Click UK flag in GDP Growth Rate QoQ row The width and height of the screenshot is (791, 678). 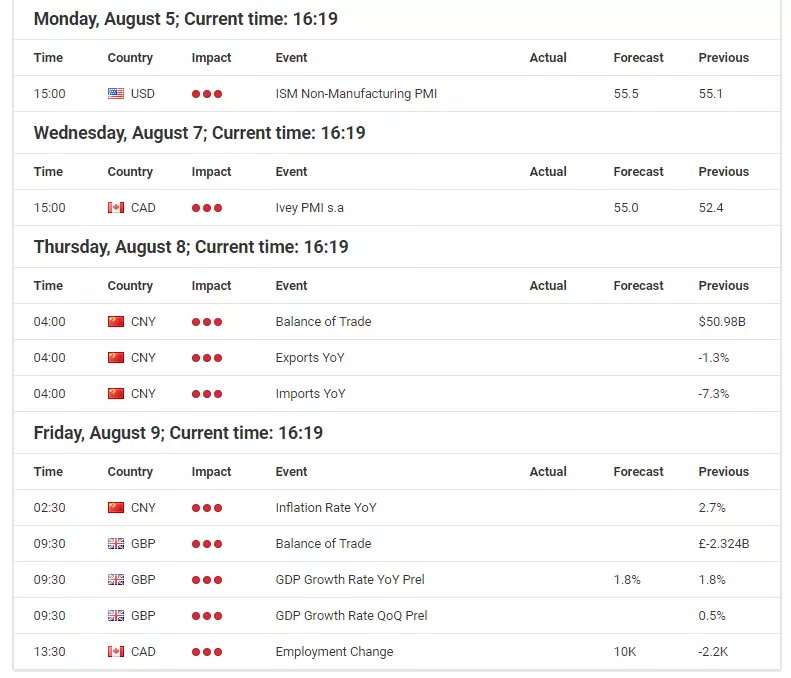pos(116,615)
